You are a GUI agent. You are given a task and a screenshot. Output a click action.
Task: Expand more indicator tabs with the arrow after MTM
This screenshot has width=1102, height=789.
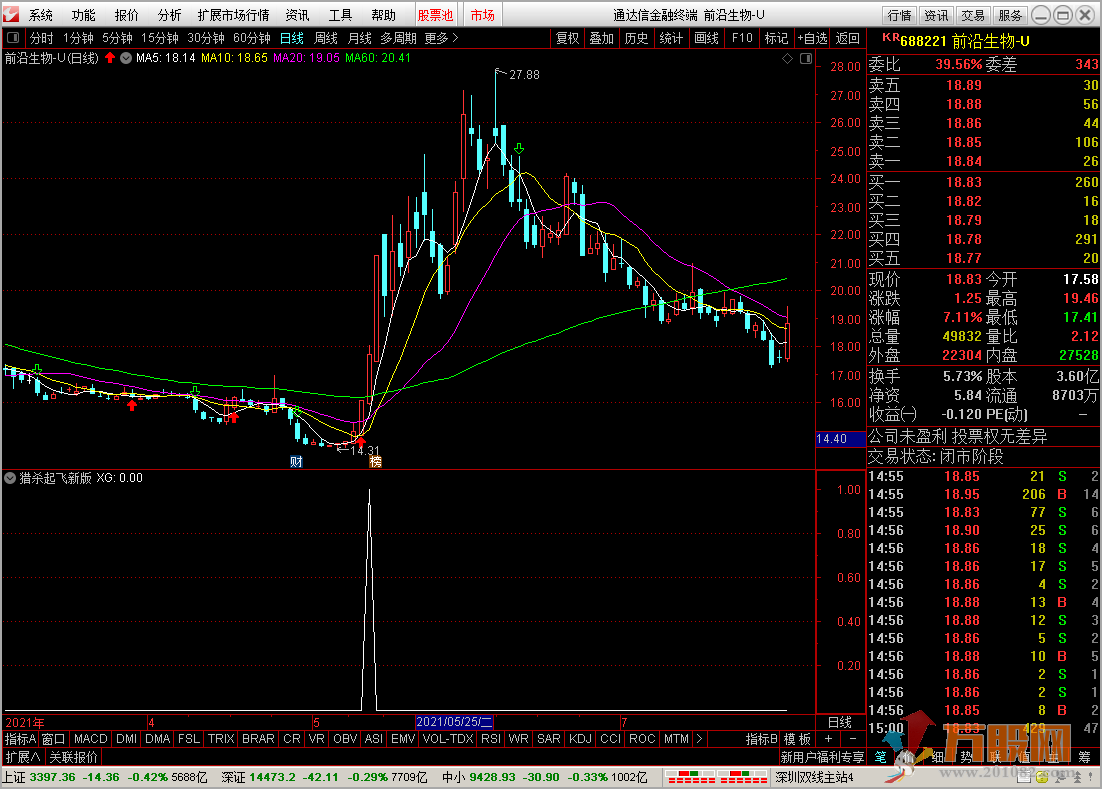pos(699,739)
